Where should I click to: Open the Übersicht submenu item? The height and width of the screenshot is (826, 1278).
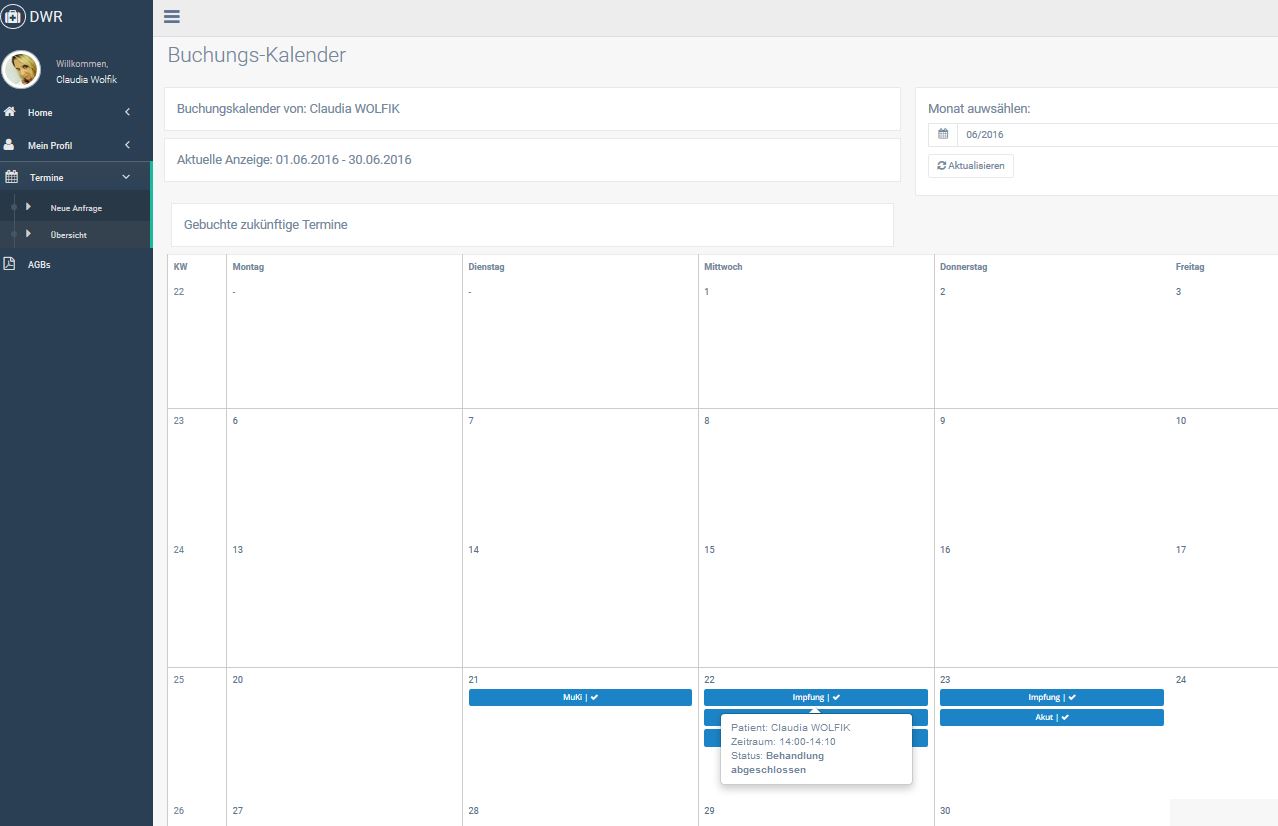(69, 235)
